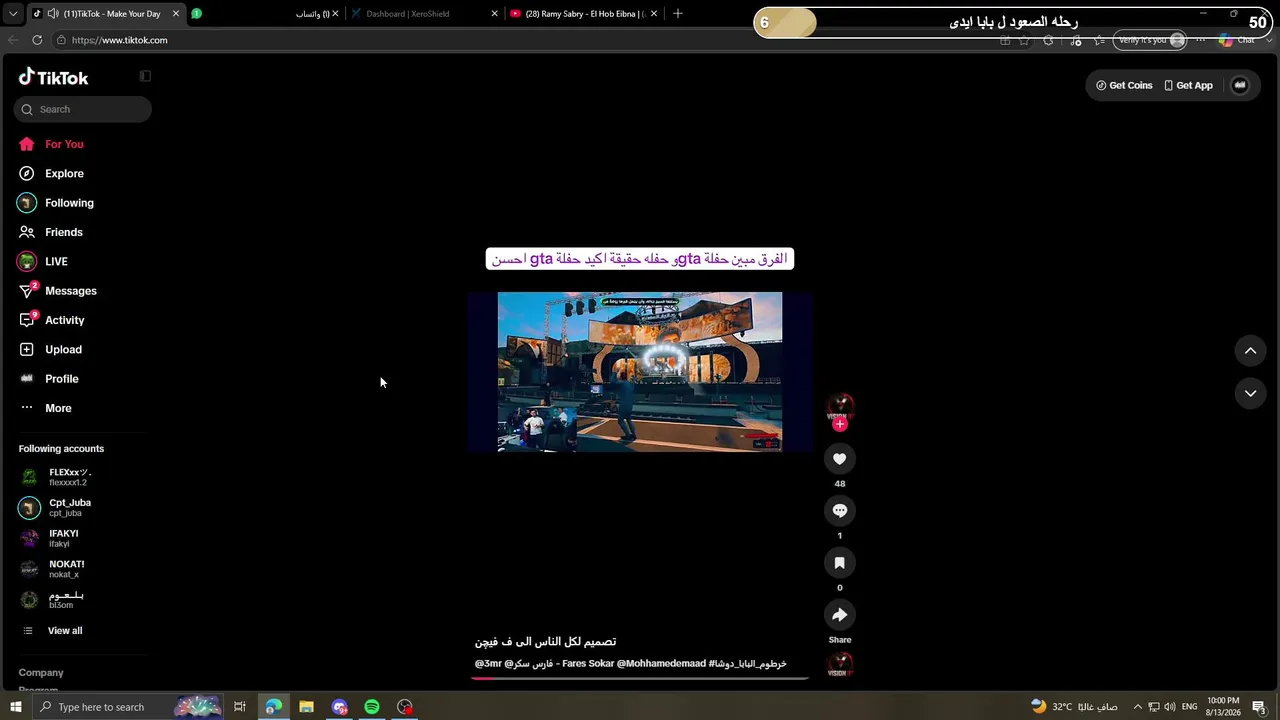Open Spotify from the taskbar
Image resolution: width=1280 pixels, height=720 pixels.
(x=372, y=707)
